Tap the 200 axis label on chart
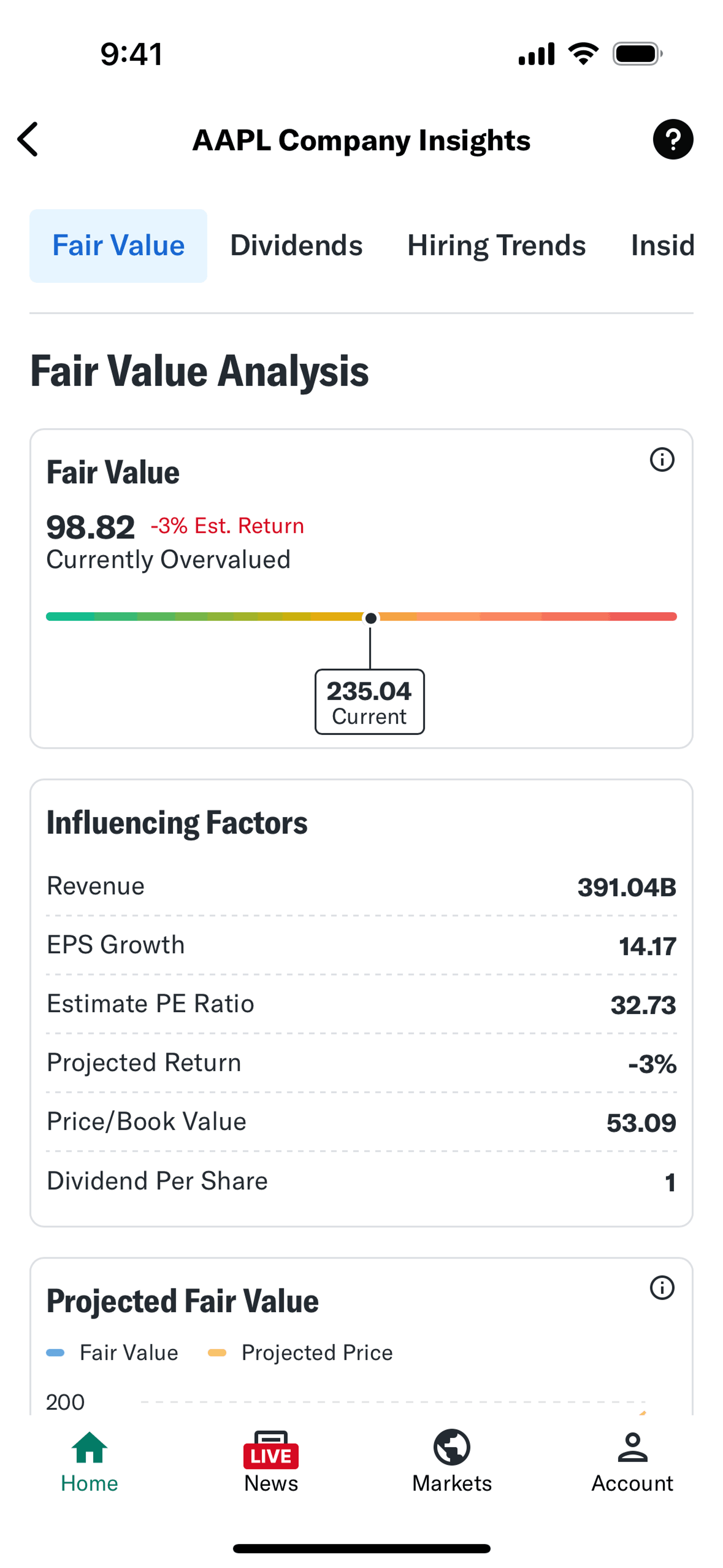Image resolution: width=723 pixels, height=1568 pixels. point(65,1402)
